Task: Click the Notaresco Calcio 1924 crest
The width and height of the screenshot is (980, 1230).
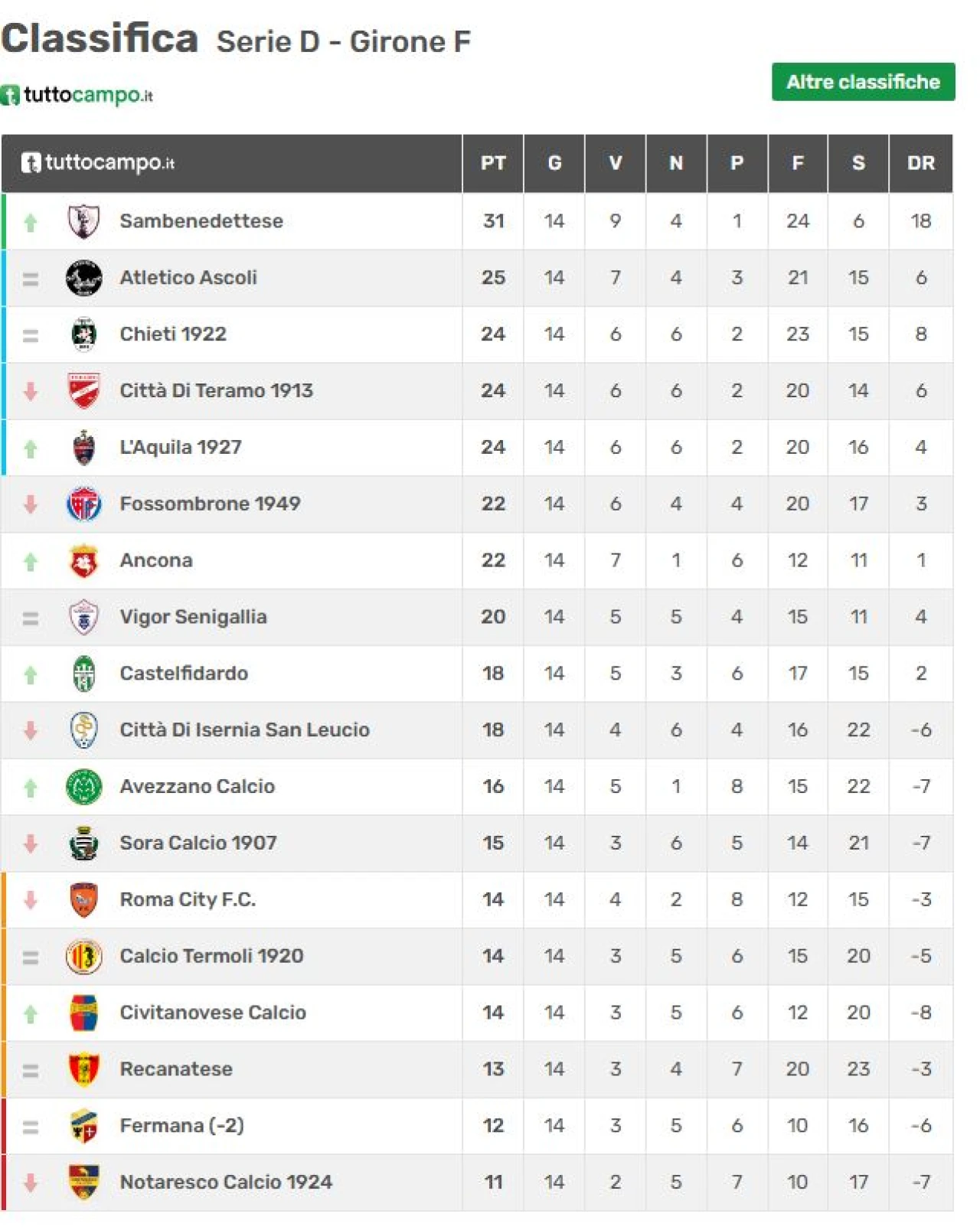Action: click(x=83, y=1183)
